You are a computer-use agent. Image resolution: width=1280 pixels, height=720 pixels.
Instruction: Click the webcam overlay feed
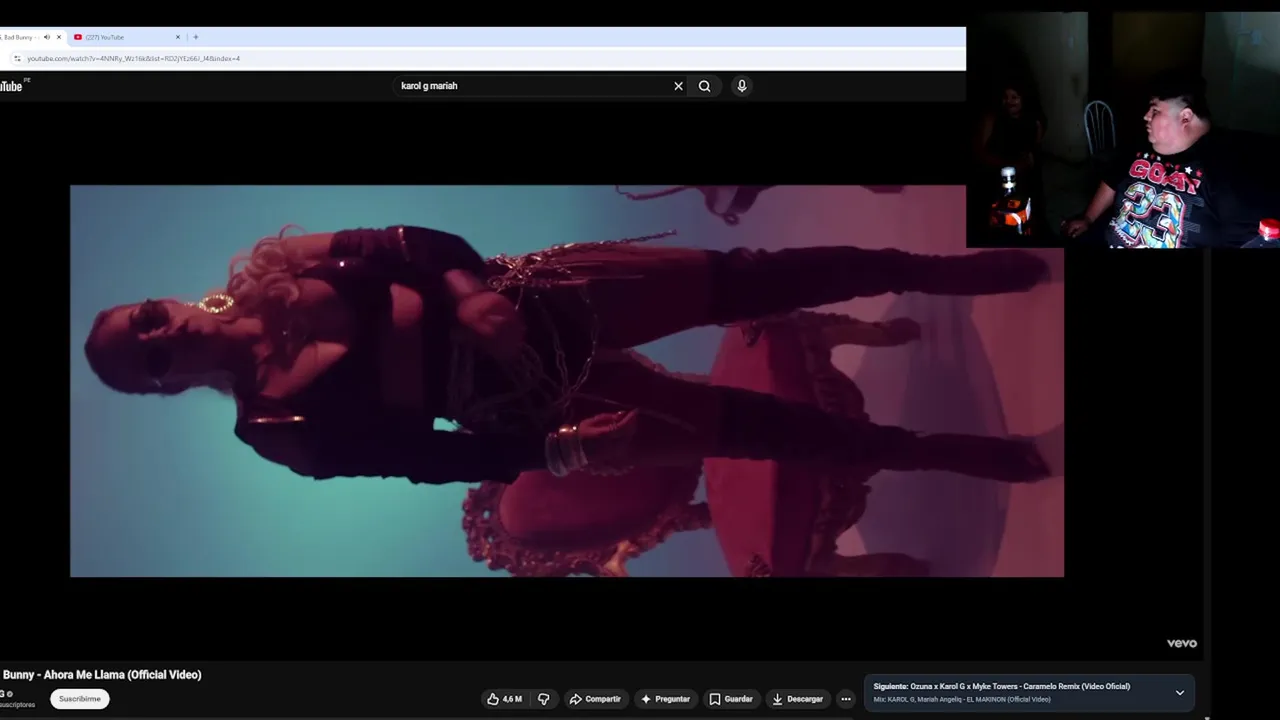1123,130
